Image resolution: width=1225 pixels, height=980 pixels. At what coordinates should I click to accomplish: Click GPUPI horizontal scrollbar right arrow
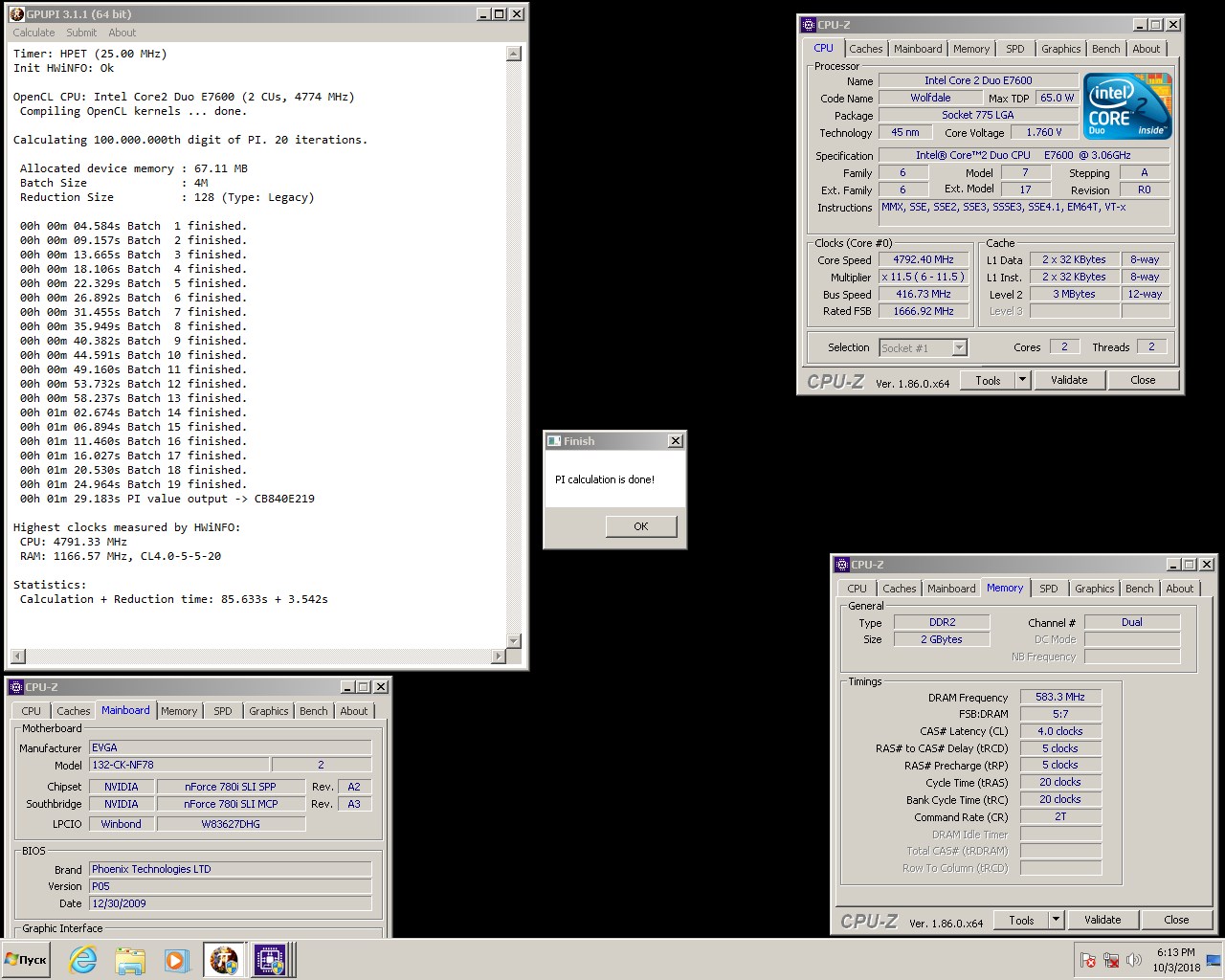tap(498, 657)
